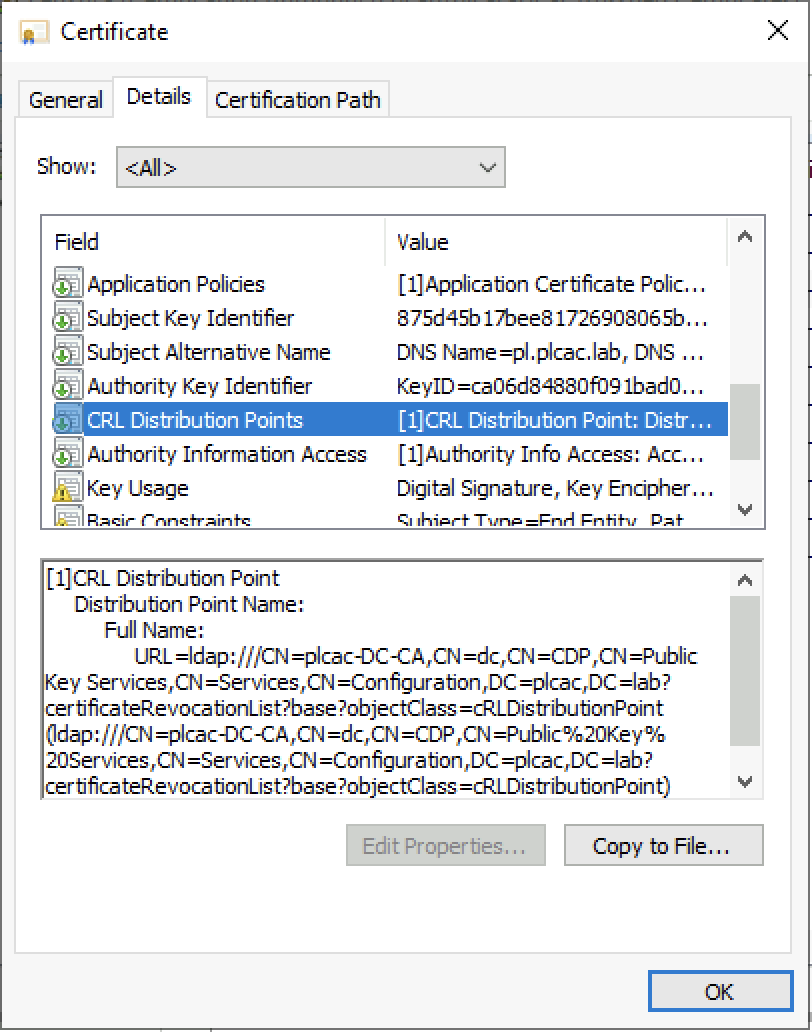This screenshot has width=812, height=1032.
Task: Click the Authority Information Access icon
Action: click(67, 455)
